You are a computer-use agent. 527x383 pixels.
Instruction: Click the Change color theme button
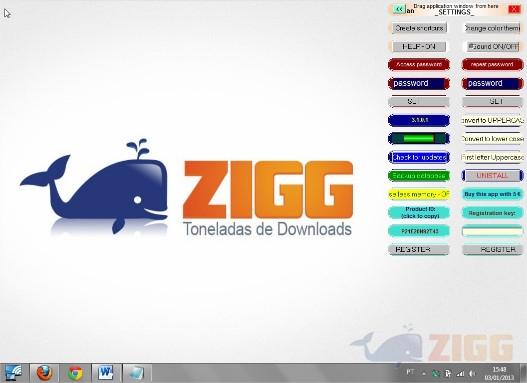(x=492, y=28)
